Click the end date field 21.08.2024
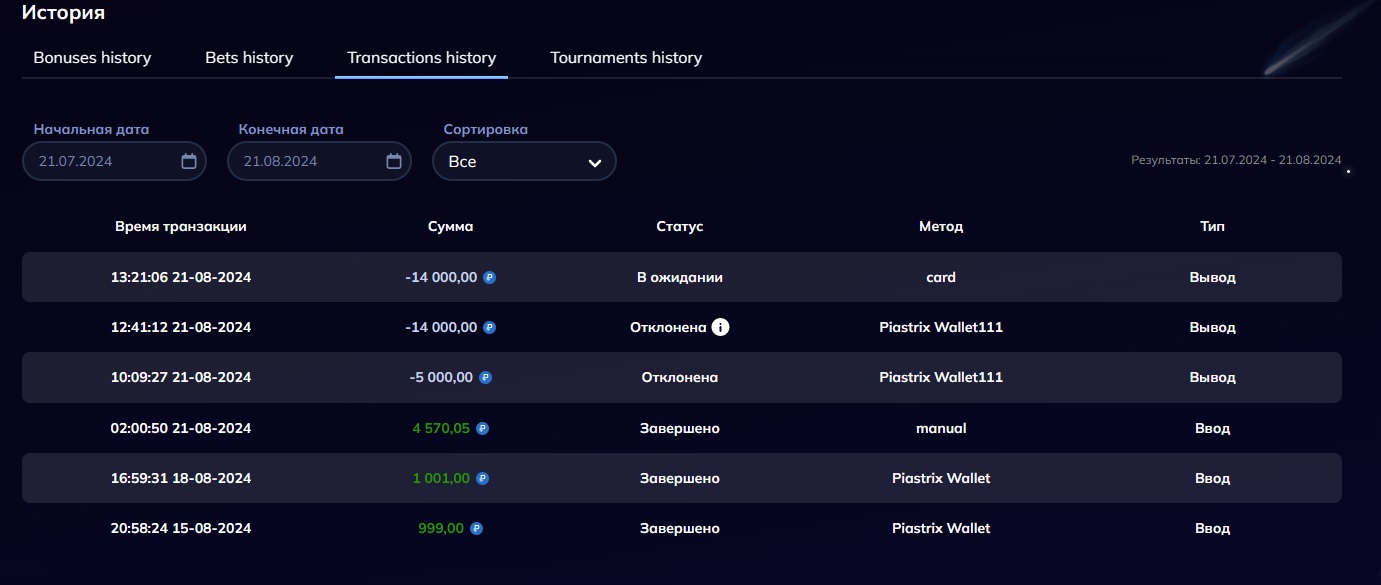The width and height of the screenshot is (1381, 585). pyautogui.click(x=305, y=161)
